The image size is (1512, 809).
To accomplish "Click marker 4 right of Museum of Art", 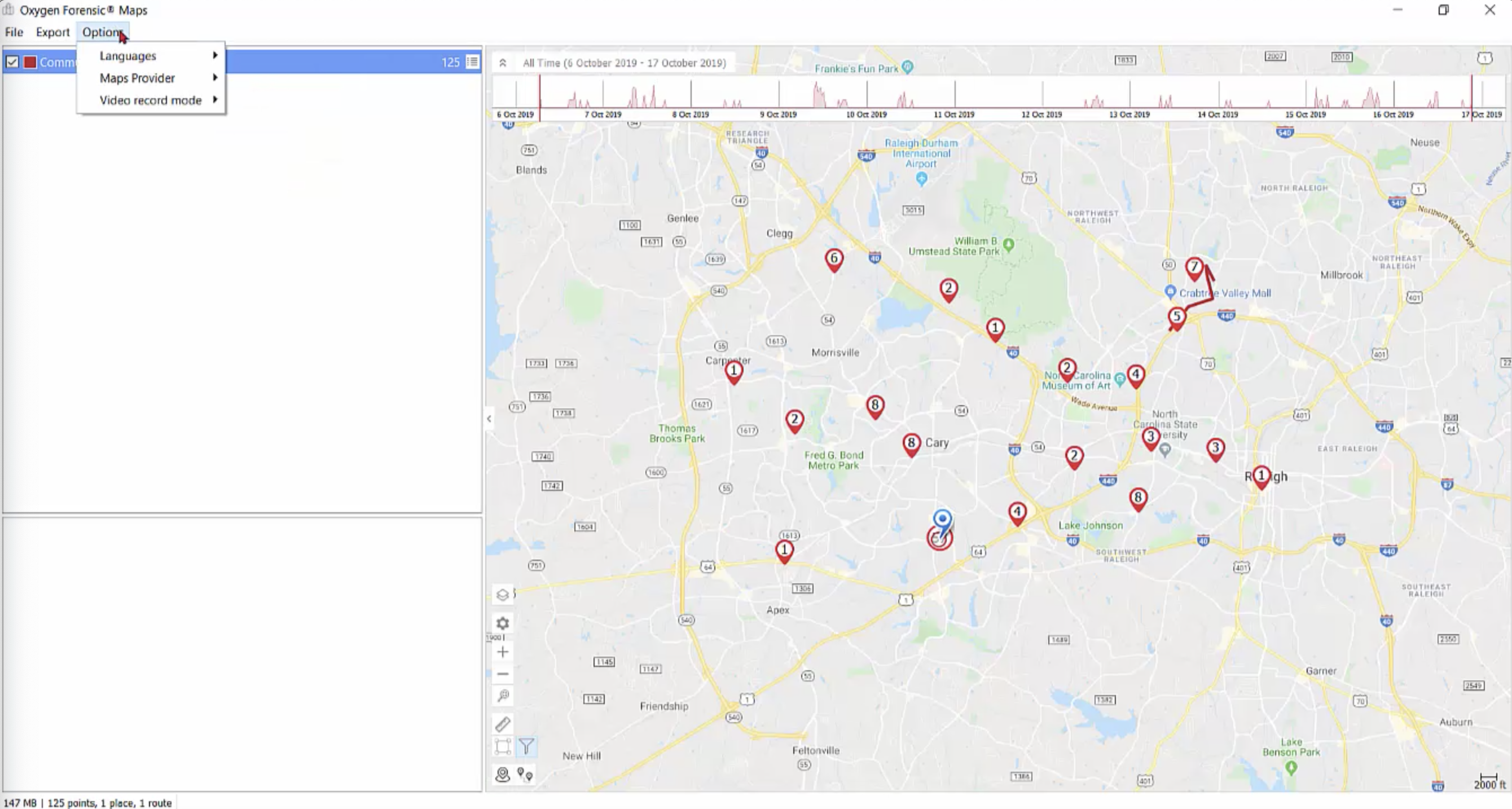I will click(x=1136, y=376).
